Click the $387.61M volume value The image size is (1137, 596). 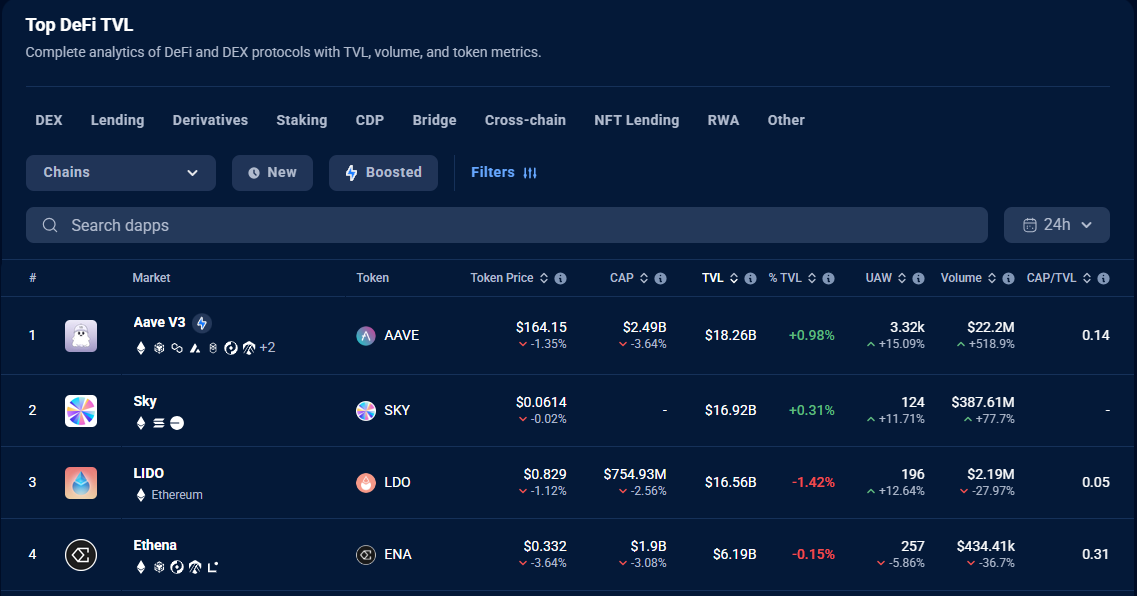[x=983, y=402]
